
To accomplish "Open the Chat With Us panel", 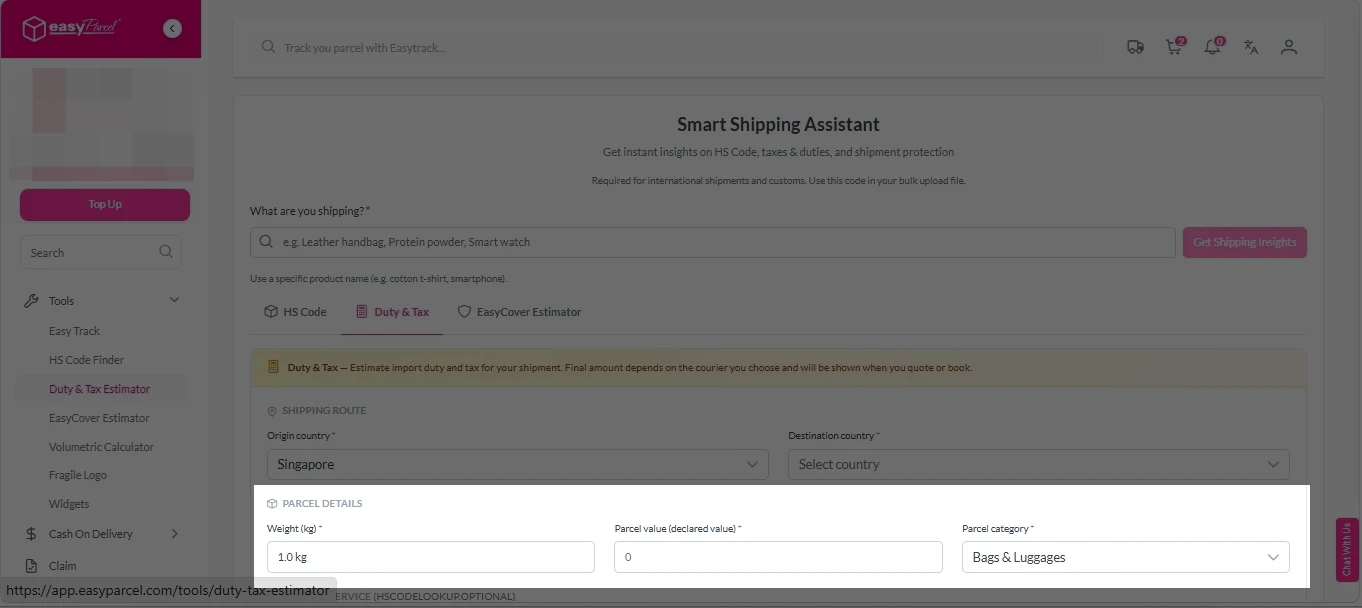I will pos(1345,549).
